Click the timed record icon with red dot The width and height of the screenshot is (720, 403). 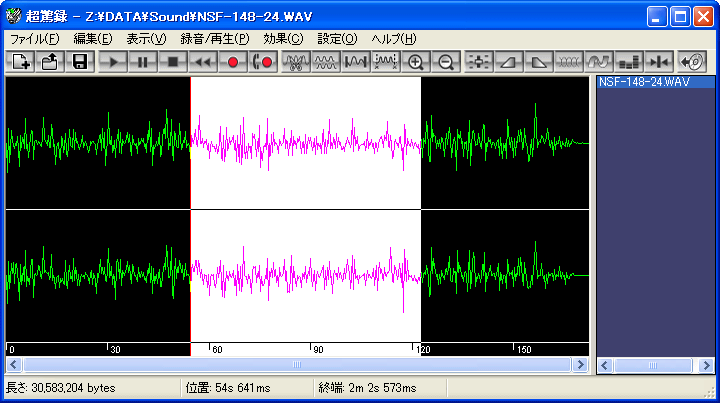tap(262, 62)
